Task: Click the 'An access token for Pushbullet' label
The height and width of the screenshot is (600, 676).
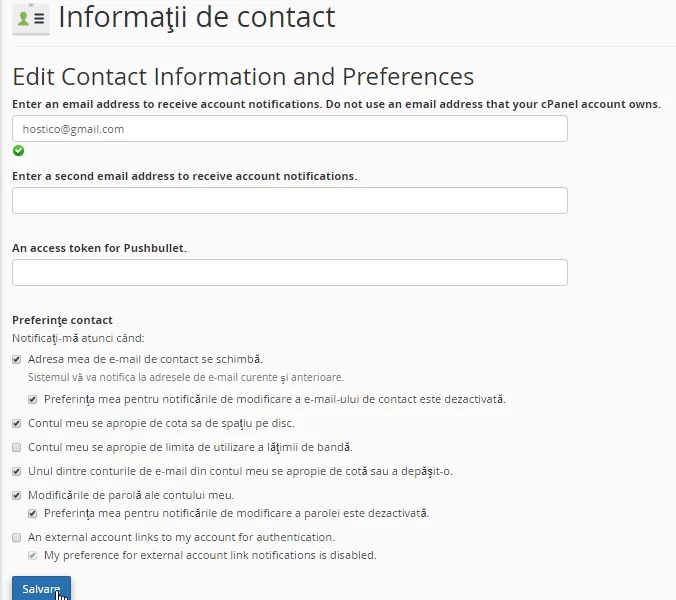Action: [x=99, y=247]
